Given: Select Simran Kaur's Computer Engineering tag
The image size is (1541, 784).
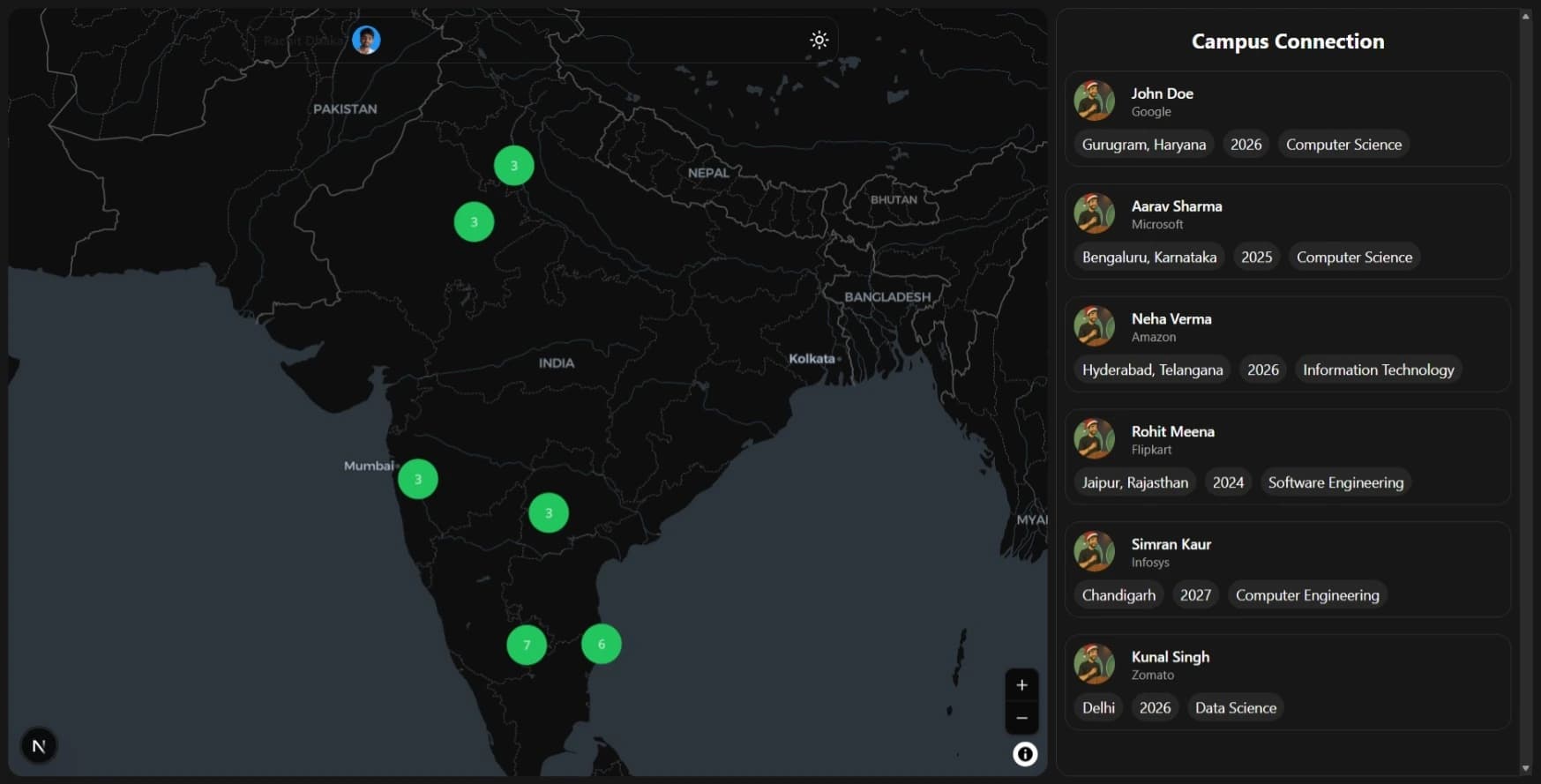Looking at the screenshot, I should (x=1306, y=595).
